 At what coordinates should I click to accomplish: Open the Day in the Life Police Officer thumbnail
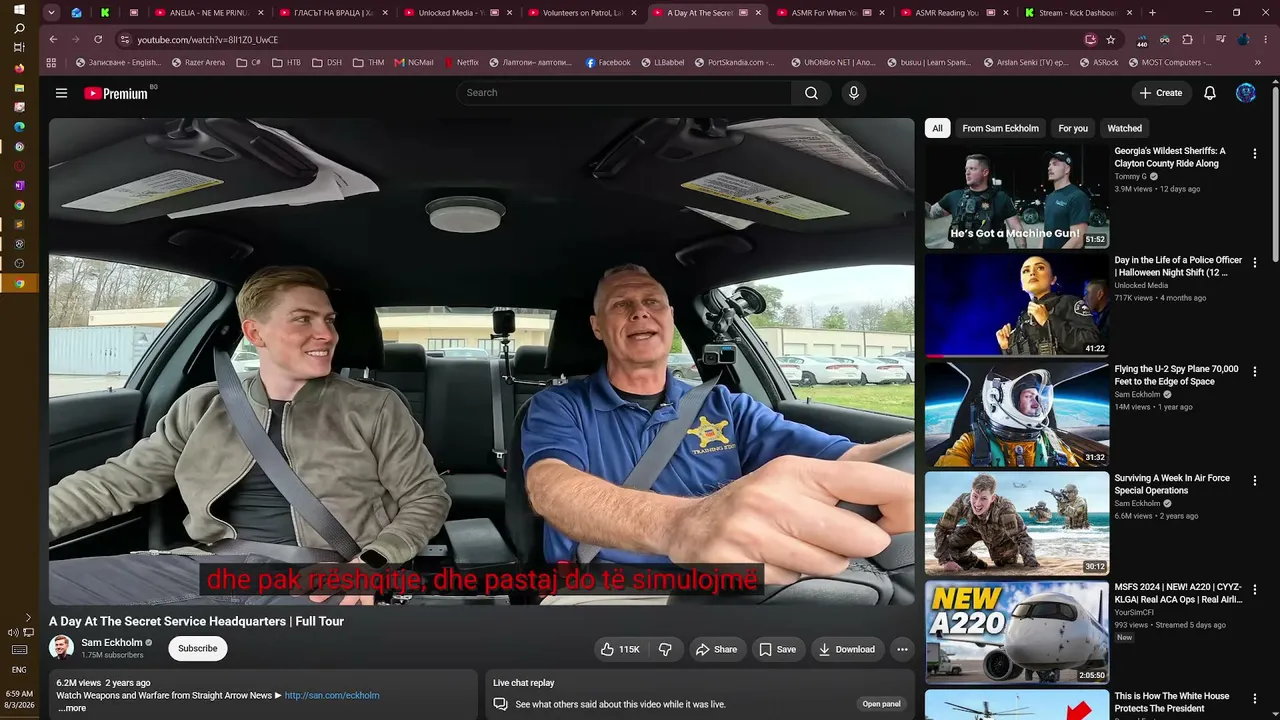coord(1017,306)
